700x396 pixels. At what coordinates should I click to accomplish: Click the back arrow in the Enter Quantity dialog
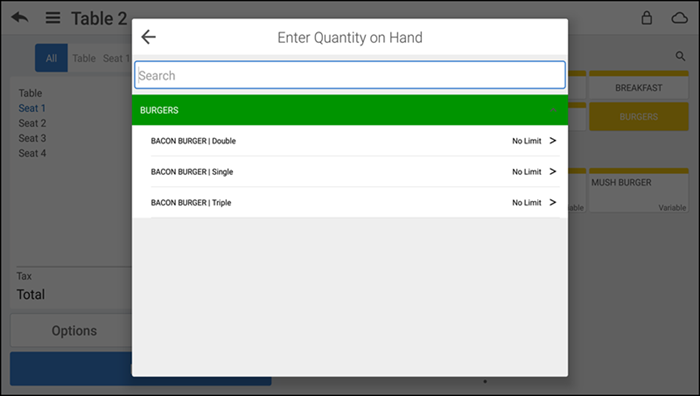[x=148, y=37]
